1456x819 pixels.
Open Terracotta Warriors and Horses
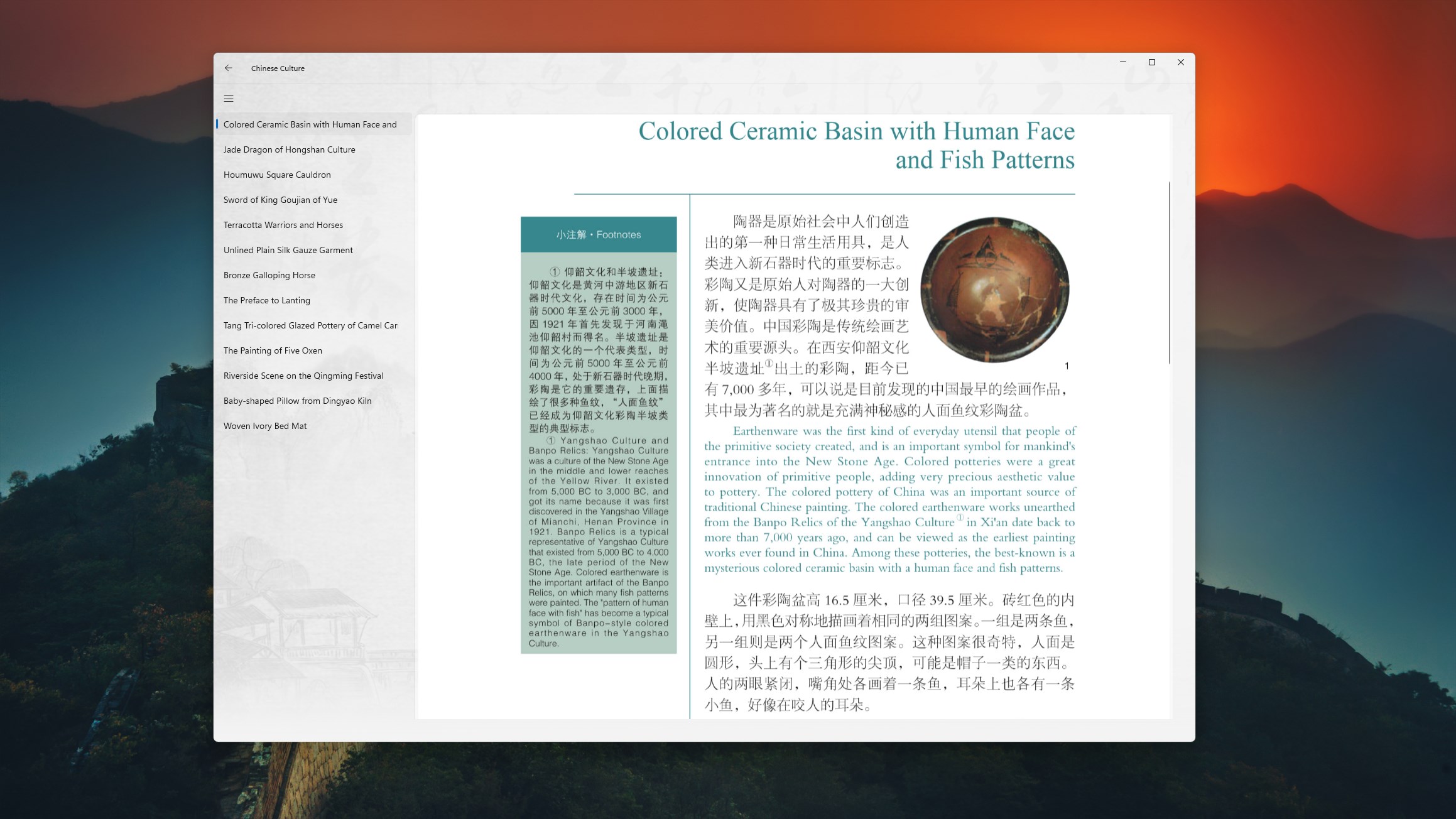pos(283,225)
